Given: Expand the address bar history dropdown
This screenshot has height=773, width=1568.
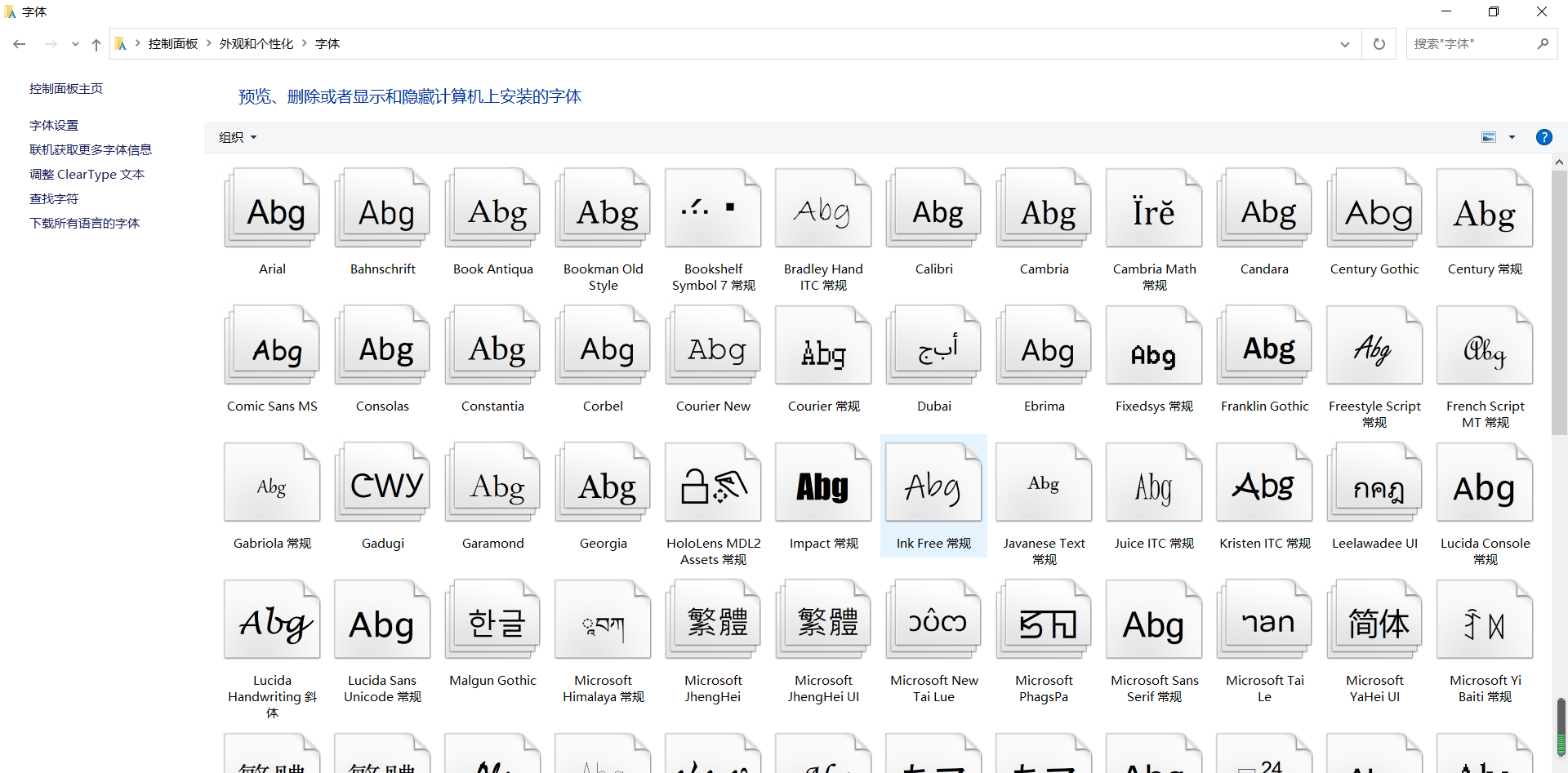Looking at the screenshot, I should point(1344,44).
